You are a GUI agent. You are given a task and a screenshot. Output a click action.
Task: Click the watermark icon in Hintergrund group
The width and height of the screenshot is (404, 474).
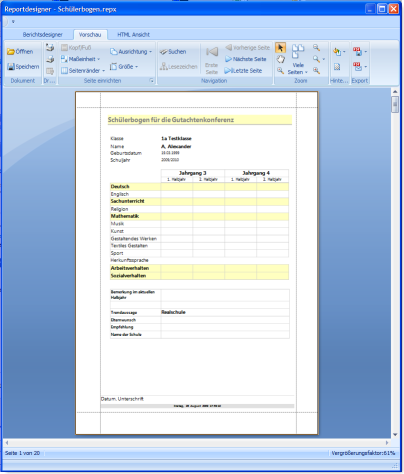[337, 67]
